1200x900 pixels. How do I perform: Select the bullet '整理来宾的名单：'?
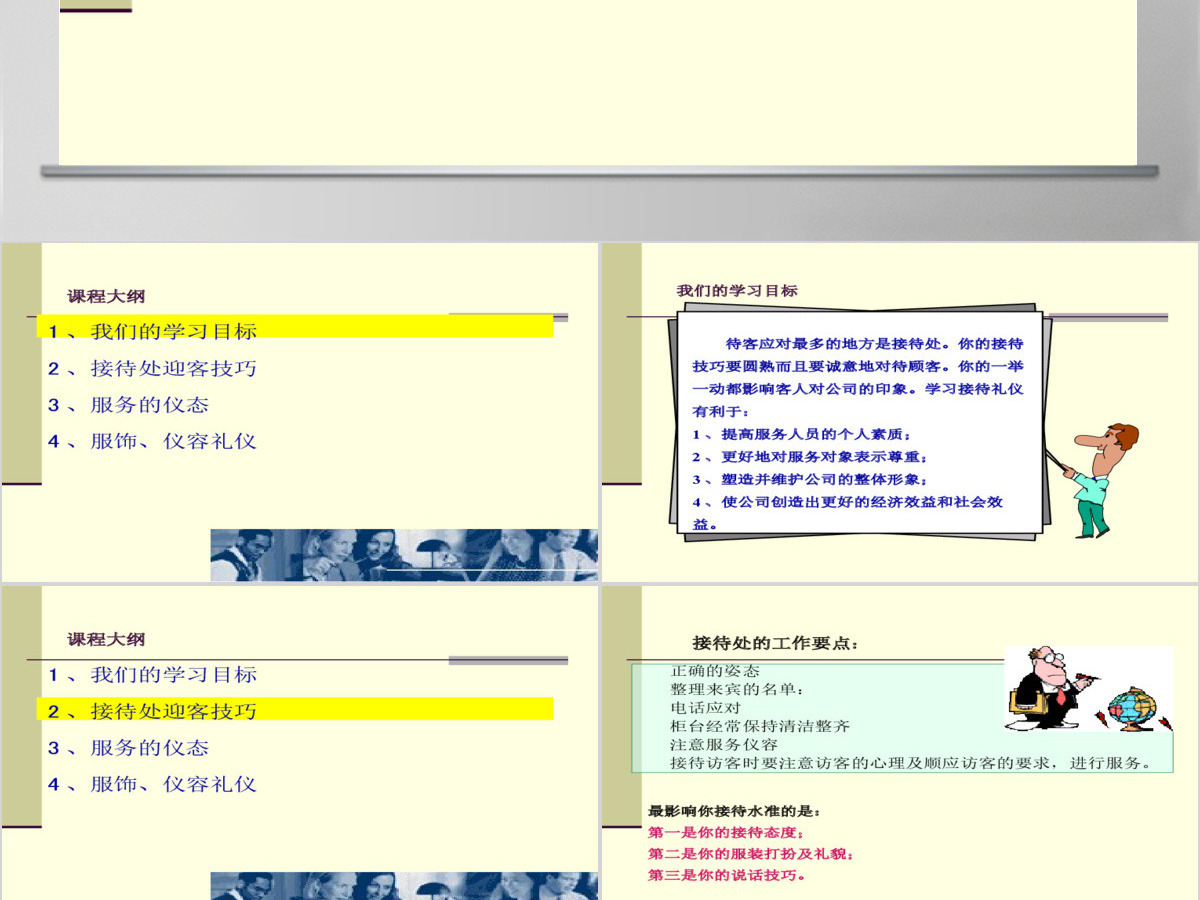coord(737,689)
